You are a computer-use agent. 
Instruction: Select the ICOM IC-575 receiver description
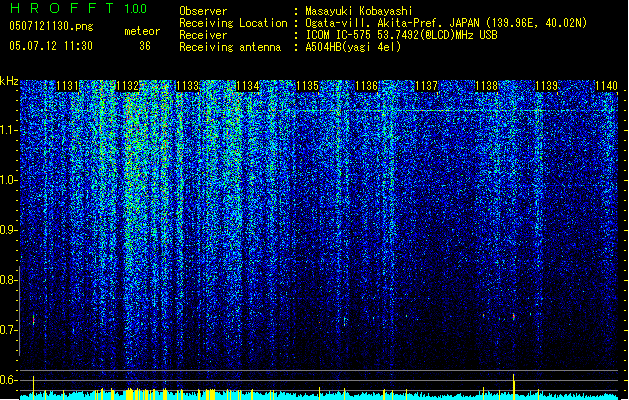point(401,35)
